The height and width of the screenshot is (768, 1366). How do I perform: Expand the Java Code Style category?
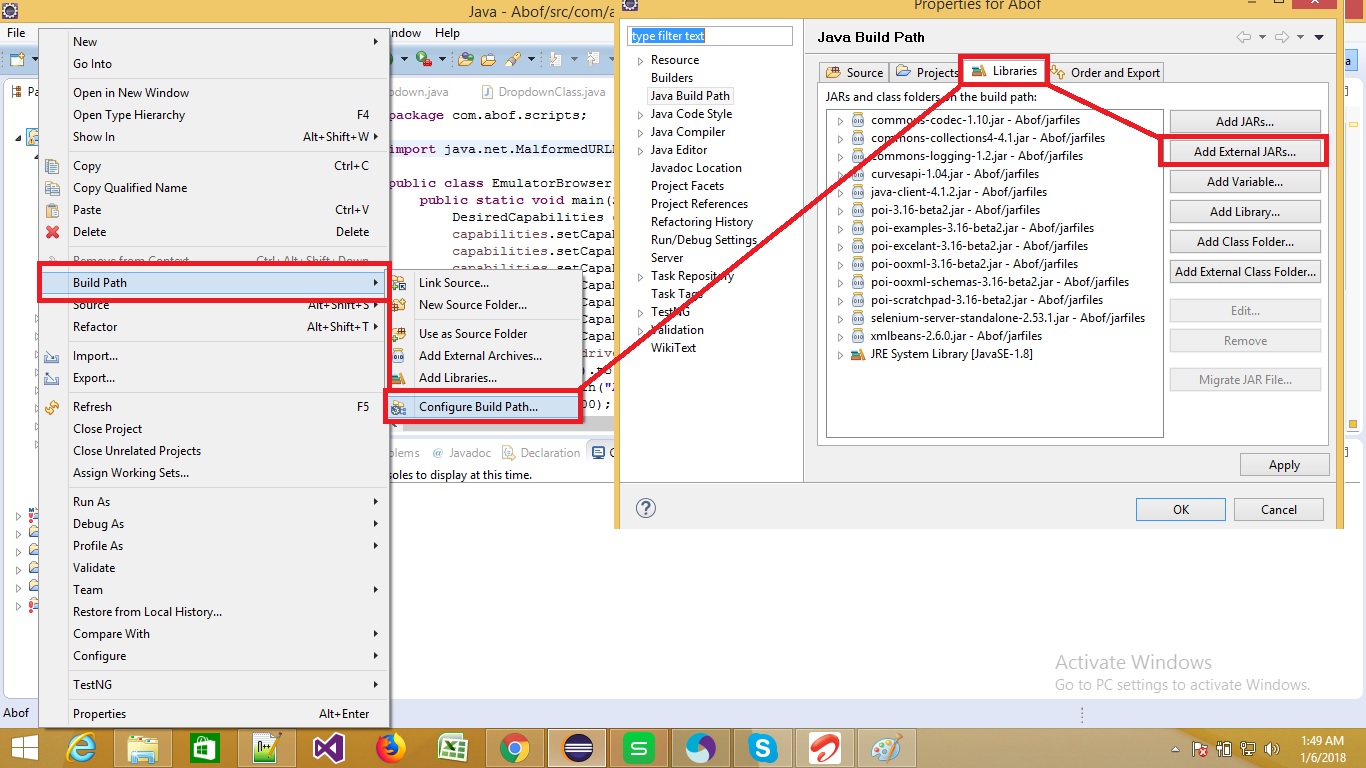pos(641,114)
